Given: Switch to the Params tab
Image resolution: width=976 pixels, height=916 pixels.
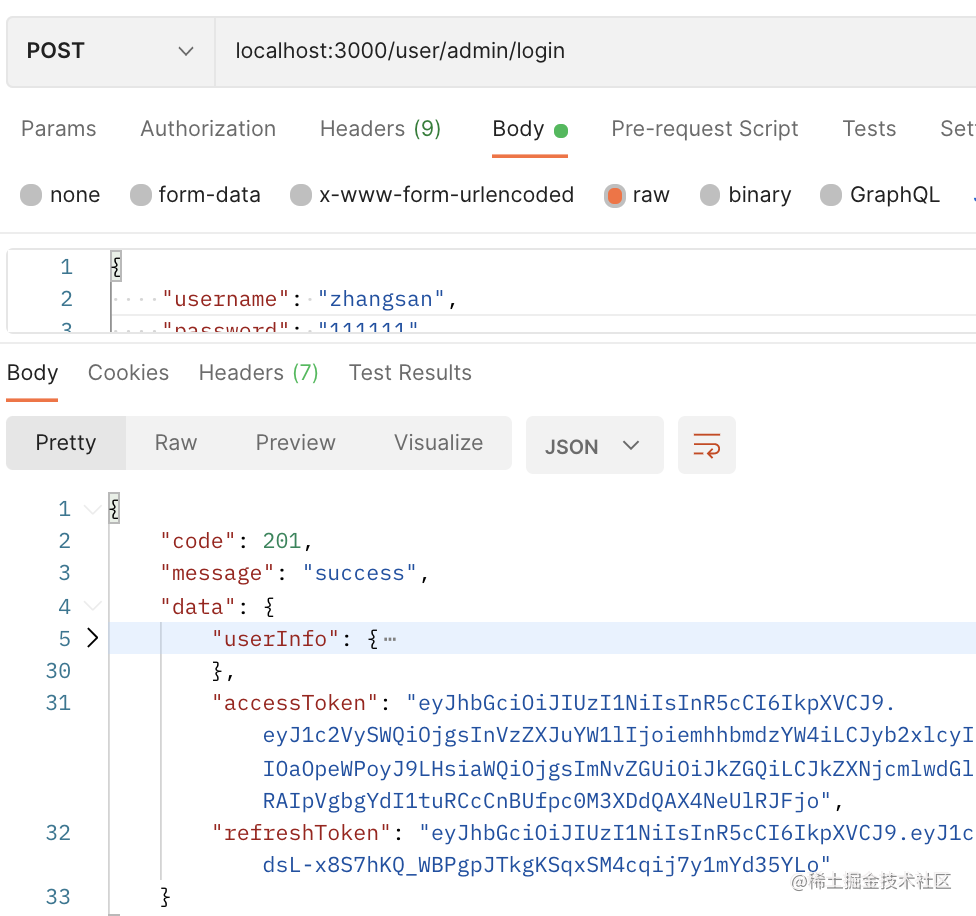Looking at the screenshot, I should pyautogui.click(x=59, y=129).
